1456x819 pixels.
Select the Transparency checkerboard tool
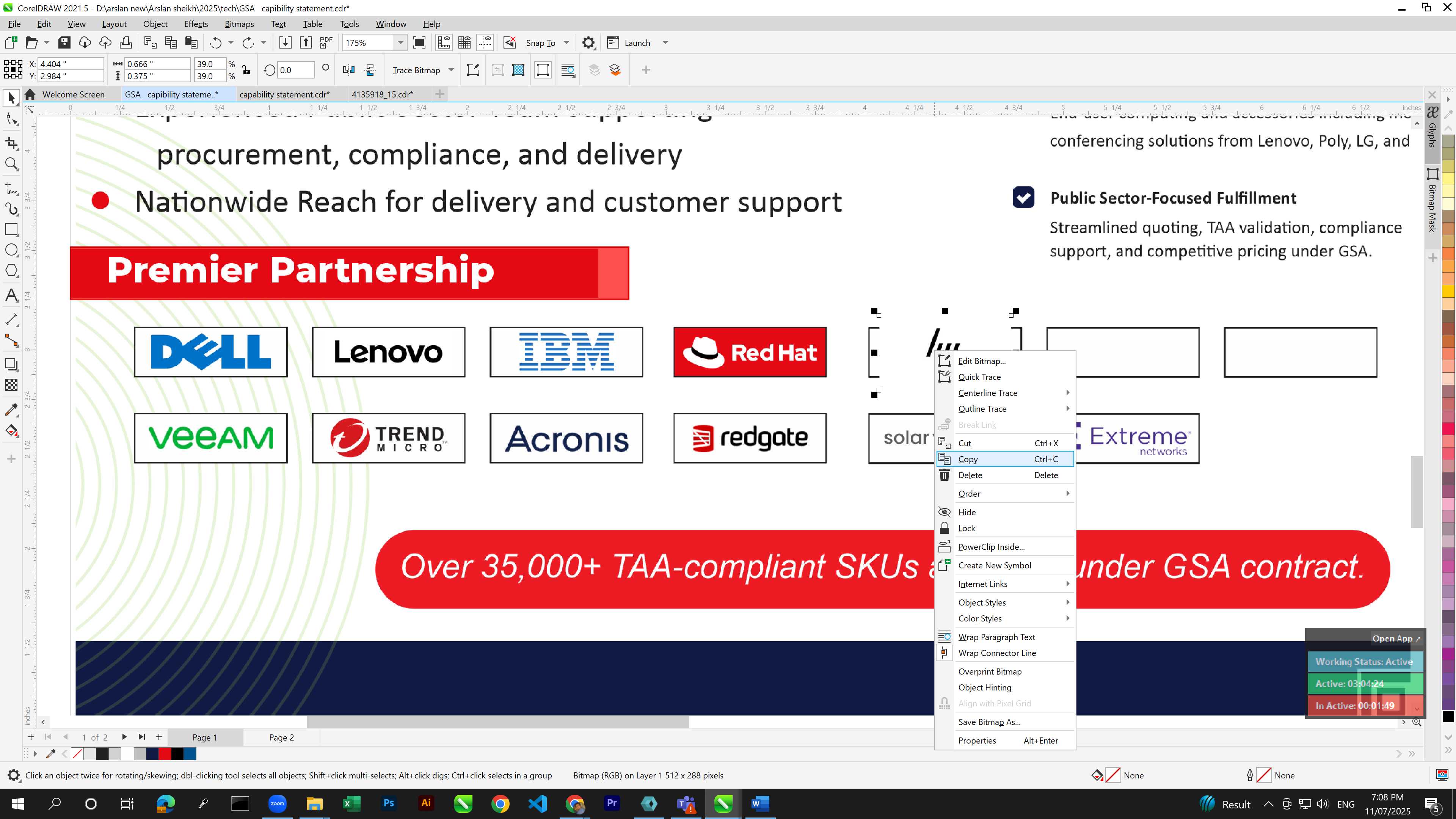pyautogui.click(x=11, y=385)
